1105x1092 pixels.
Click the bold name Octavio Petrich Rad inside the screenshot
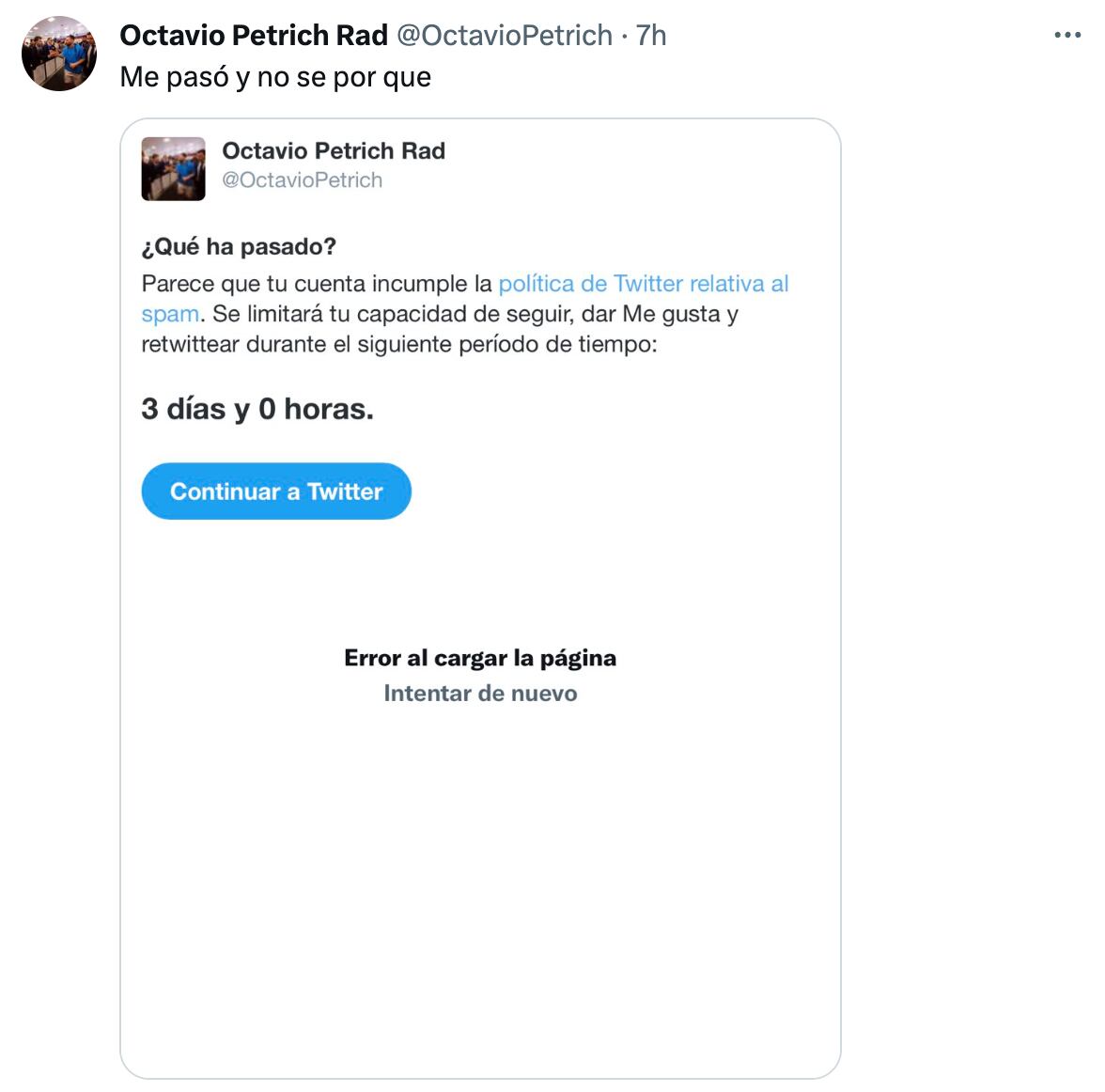[x=334, y=150]
